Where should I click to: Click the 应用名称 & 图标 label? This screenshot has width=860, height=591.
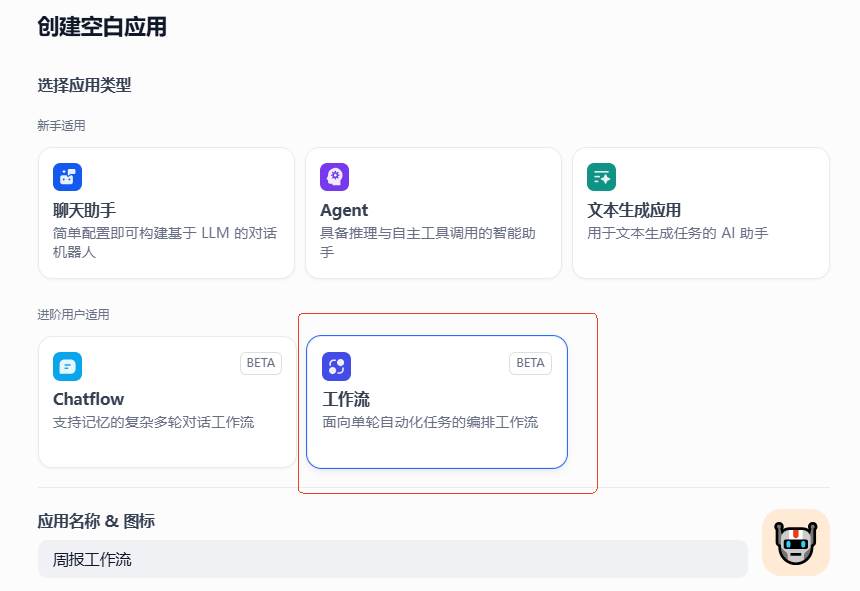point(96,521)
